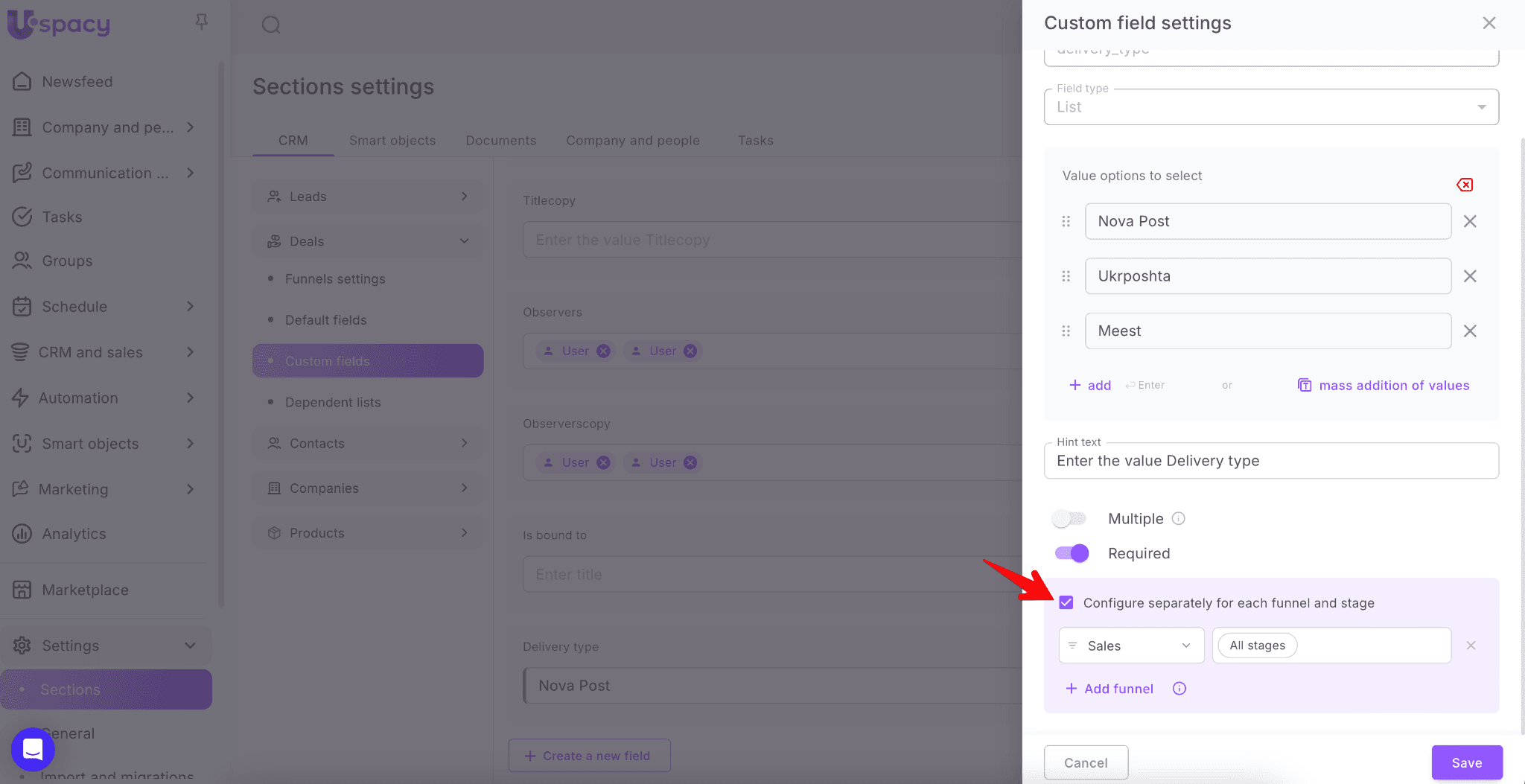This screenshot has height=784, width=1525.
Task: Click the search magnifier icon
Action: pyautogui.click(x=271, y=25)
